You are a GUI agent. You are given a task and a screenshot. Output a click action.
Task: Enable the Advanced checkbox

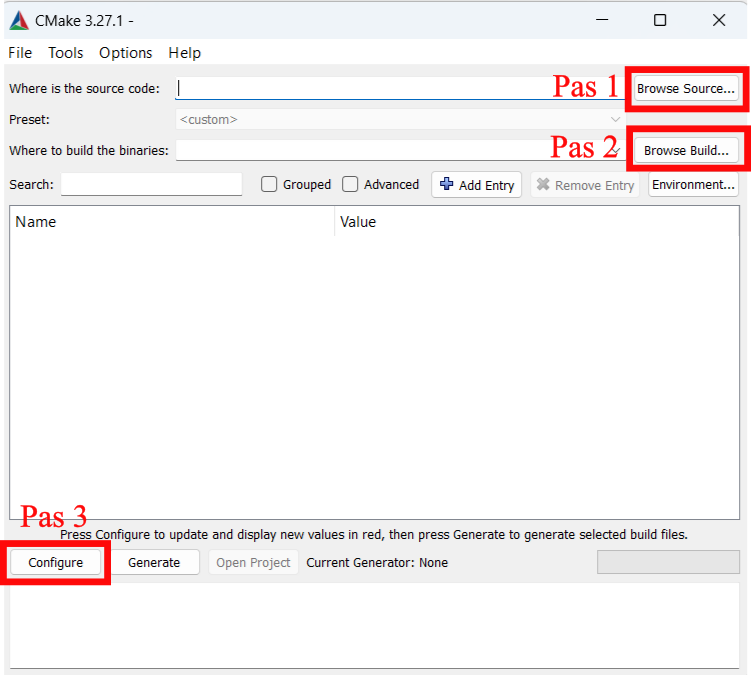350,184
